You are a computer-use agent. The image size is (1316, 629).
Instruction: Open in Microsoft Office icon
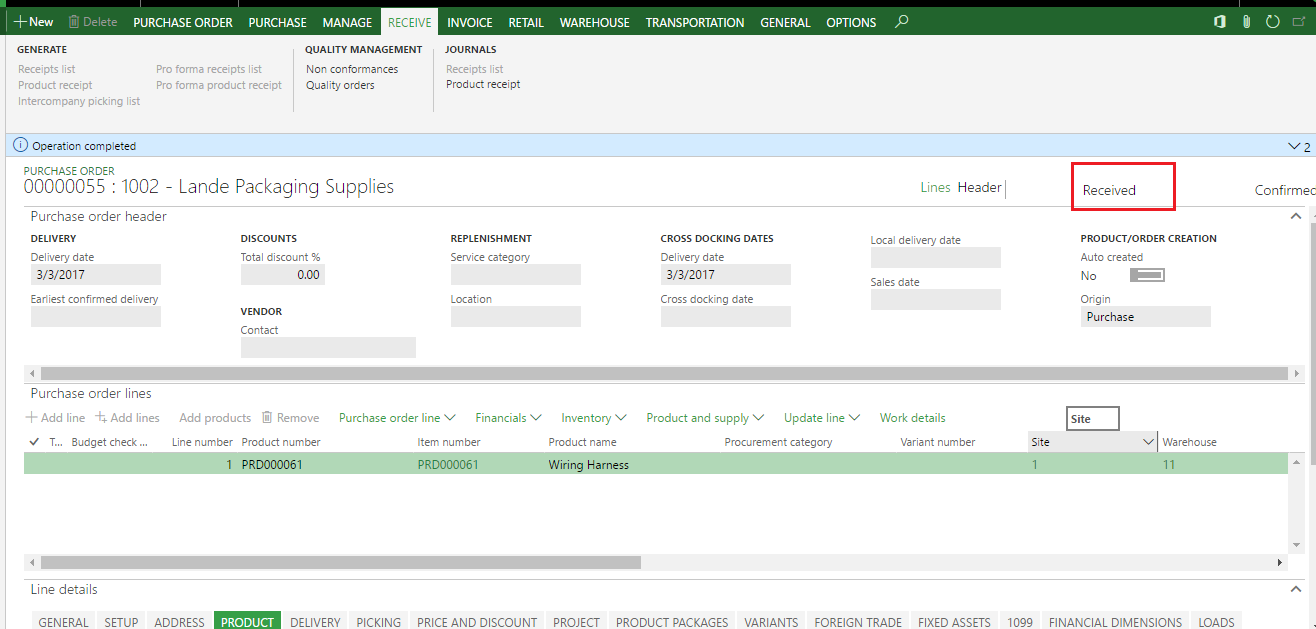(1220, 22)
